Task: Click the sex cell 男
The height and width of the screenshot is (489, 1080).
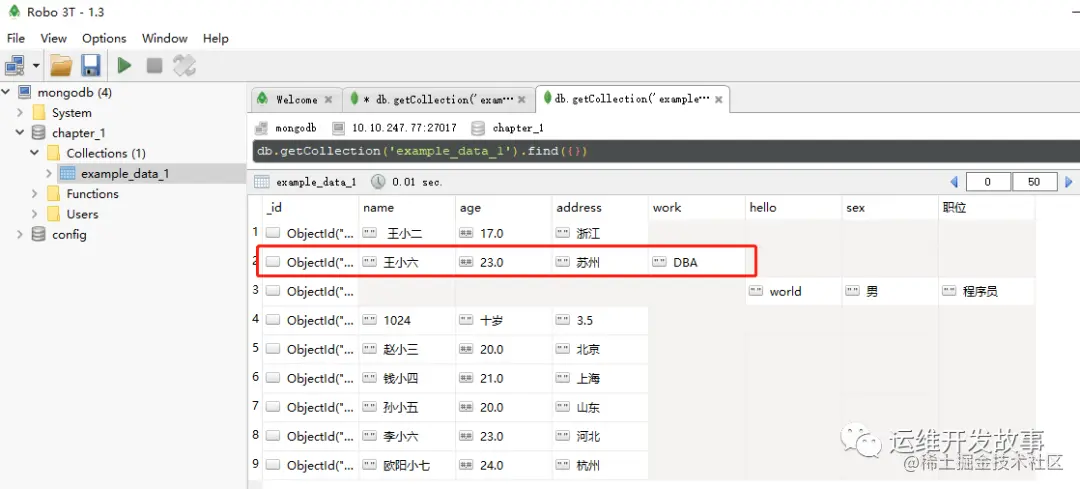Action: pos(890,291)
